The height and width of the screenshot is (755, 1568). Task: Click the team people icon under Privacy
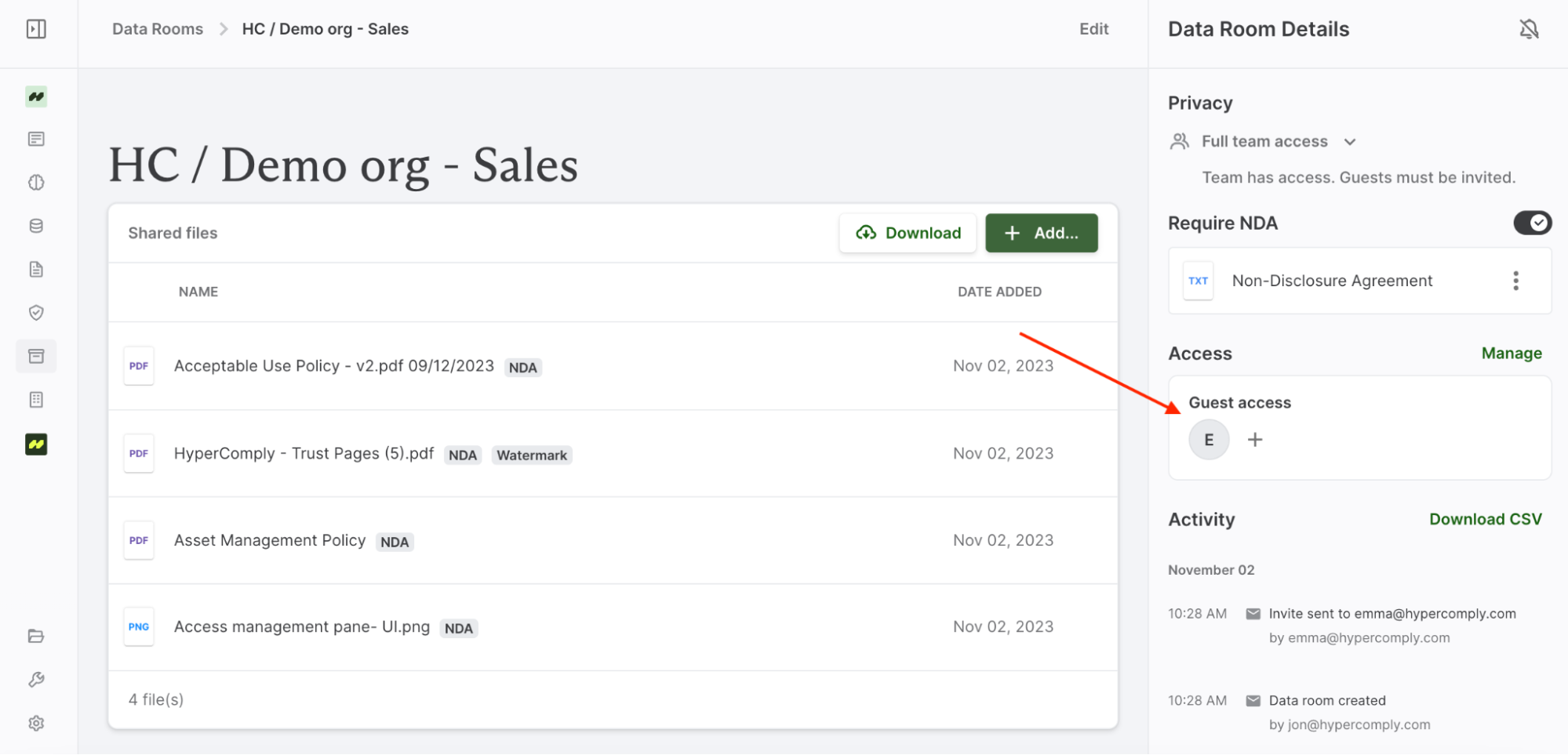pos(1179,141)
